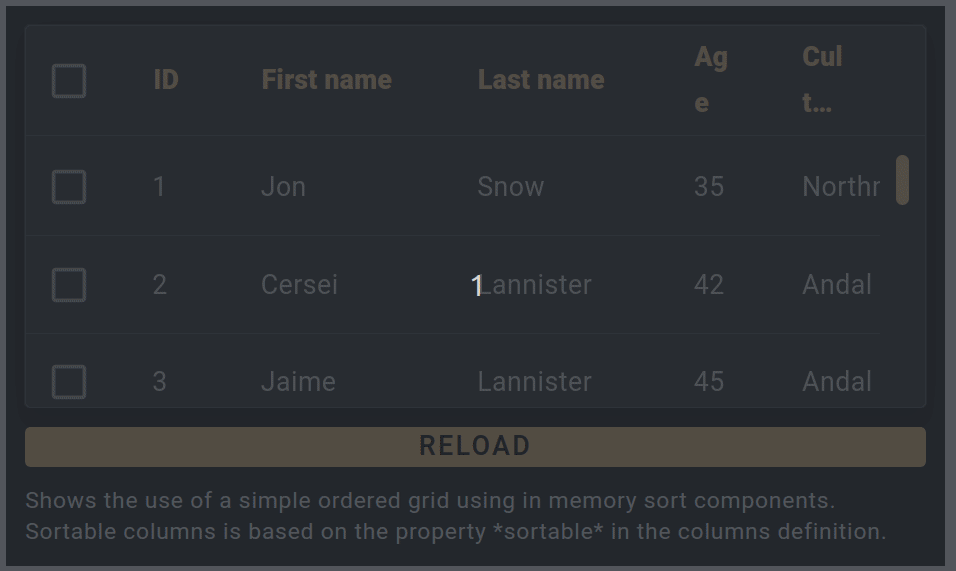Click the 'Jon' first name cell
This screenshot has height=571, width=956.
click(x=283, y=187)
